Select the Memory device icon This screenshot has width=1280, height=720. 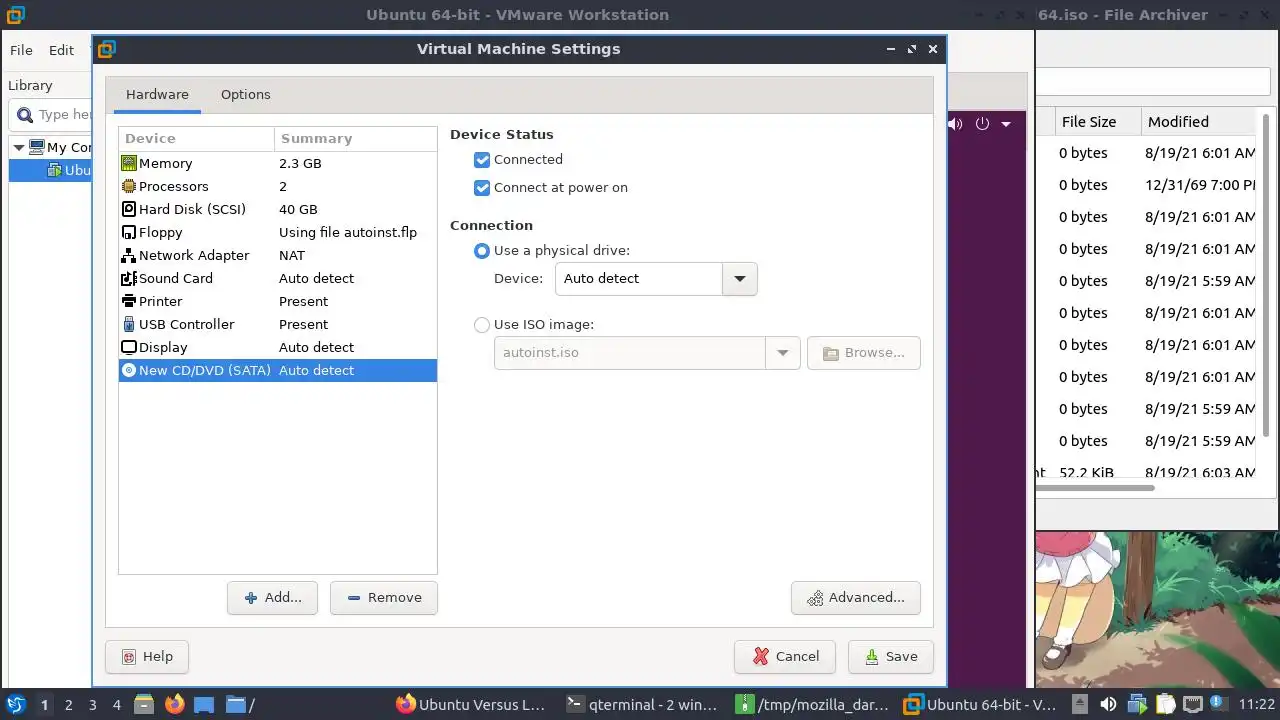128,163
